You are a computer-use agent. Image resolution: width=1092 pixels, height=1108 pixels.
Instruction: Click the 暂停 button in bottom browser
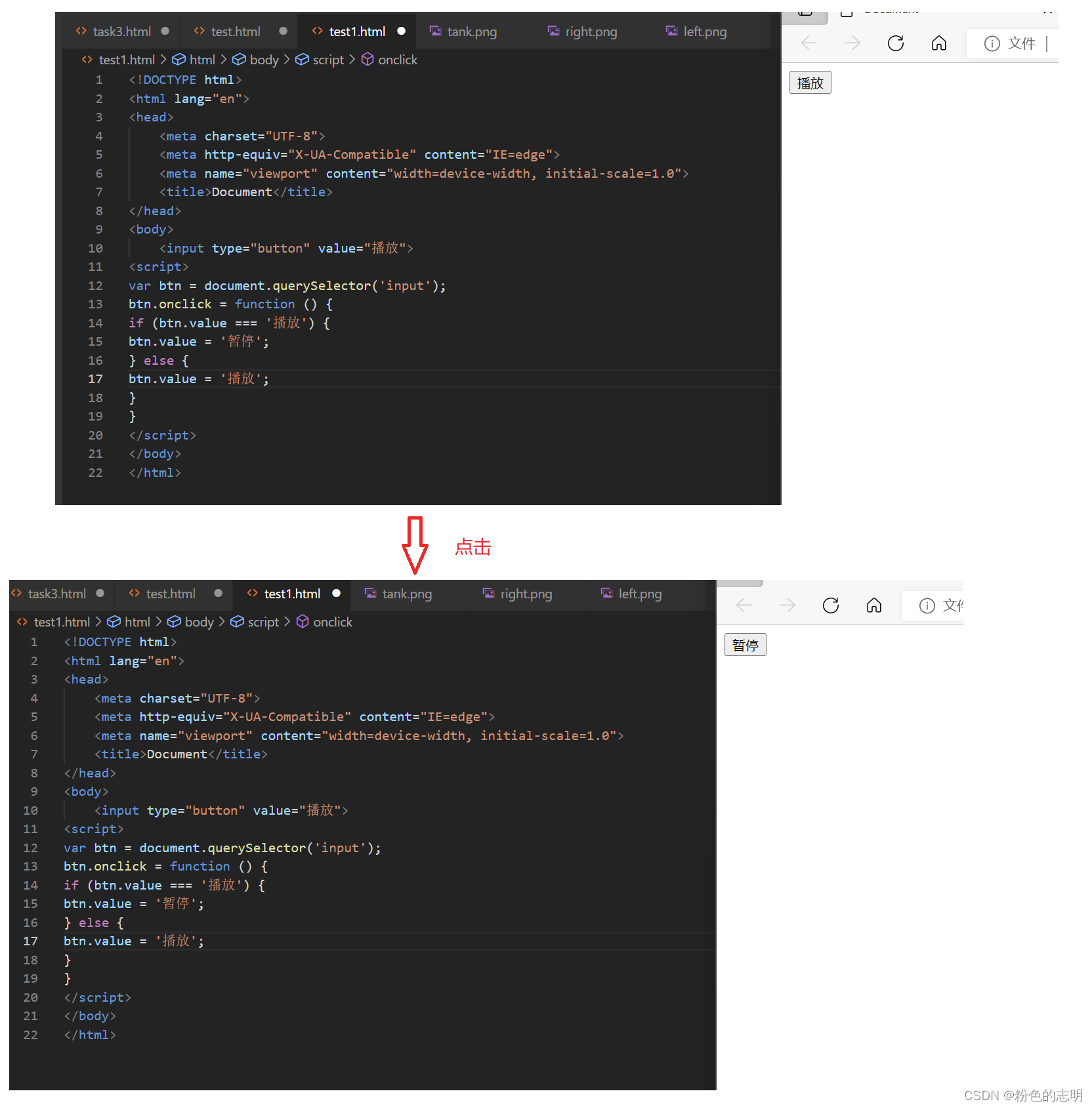coord(745,645)
